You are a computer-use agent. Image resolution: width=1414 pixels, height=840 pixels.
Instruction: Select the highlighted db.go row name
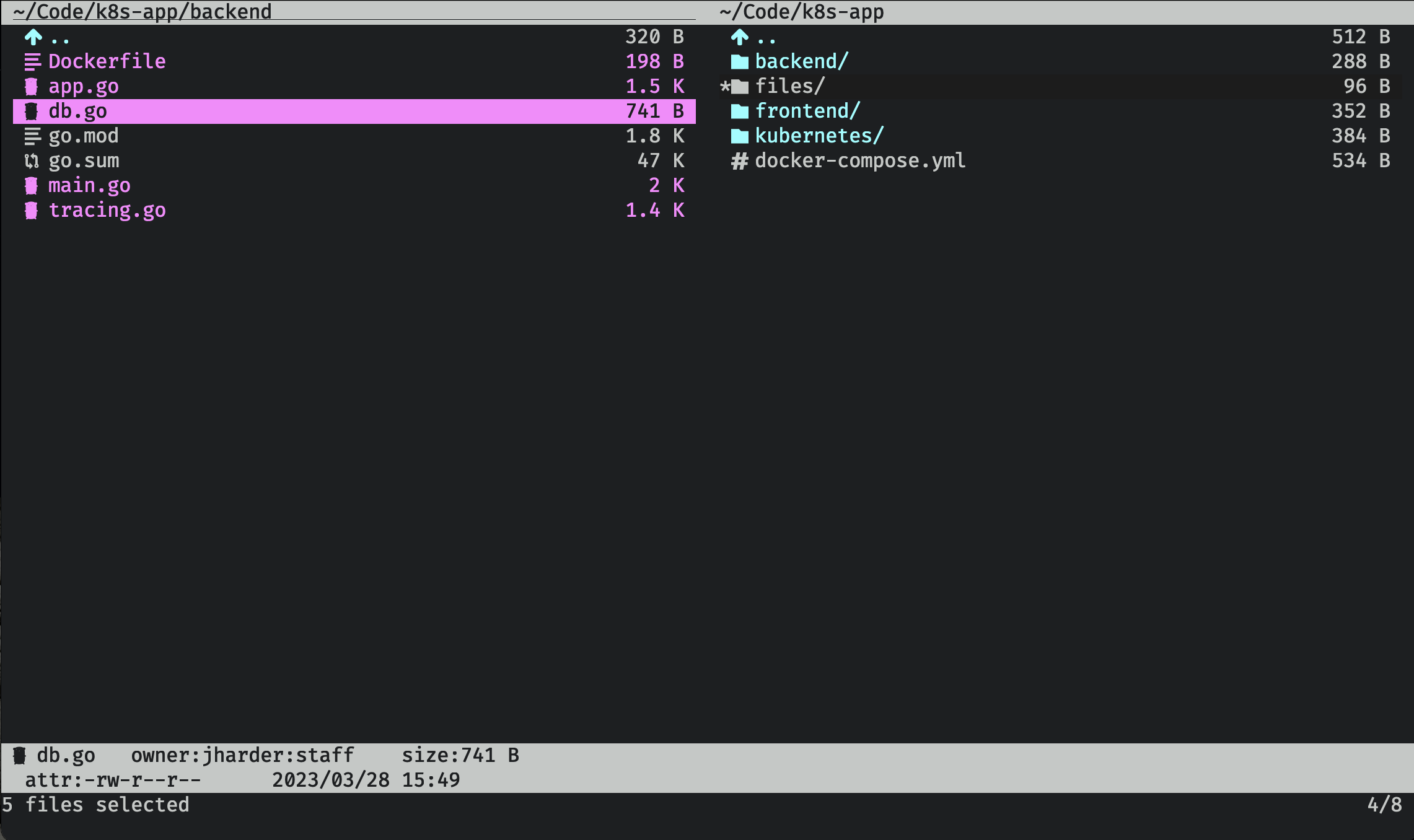pos(78,111)
